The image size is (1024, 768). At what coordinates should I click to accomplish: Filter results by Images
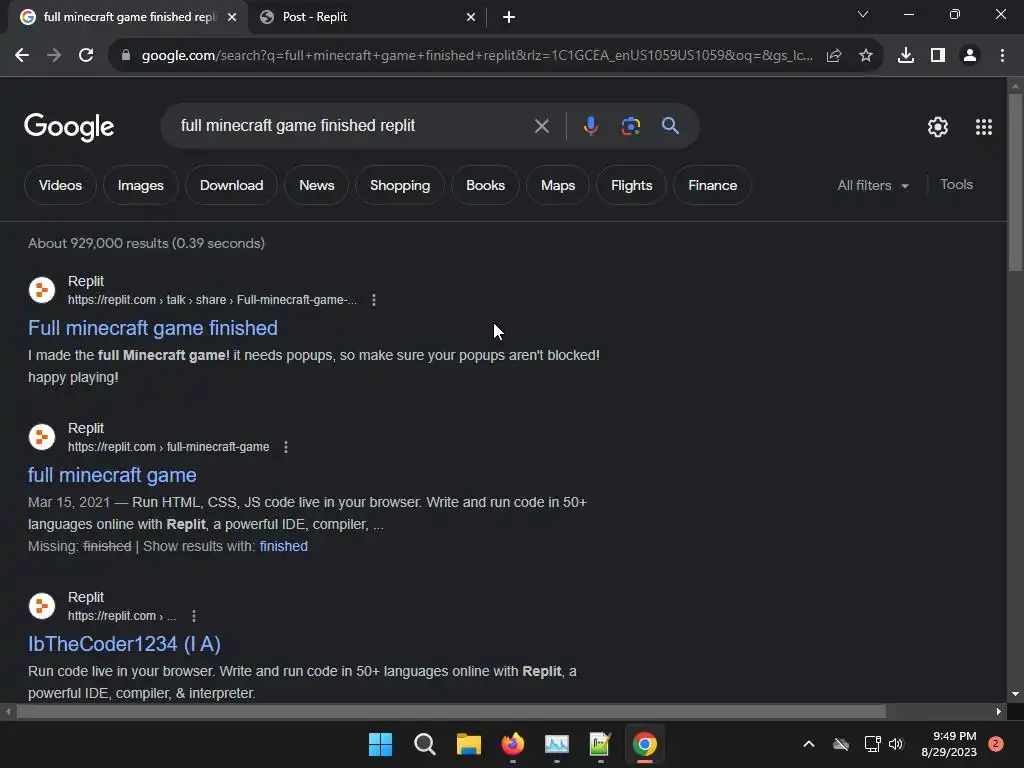(x=140, y=185)
